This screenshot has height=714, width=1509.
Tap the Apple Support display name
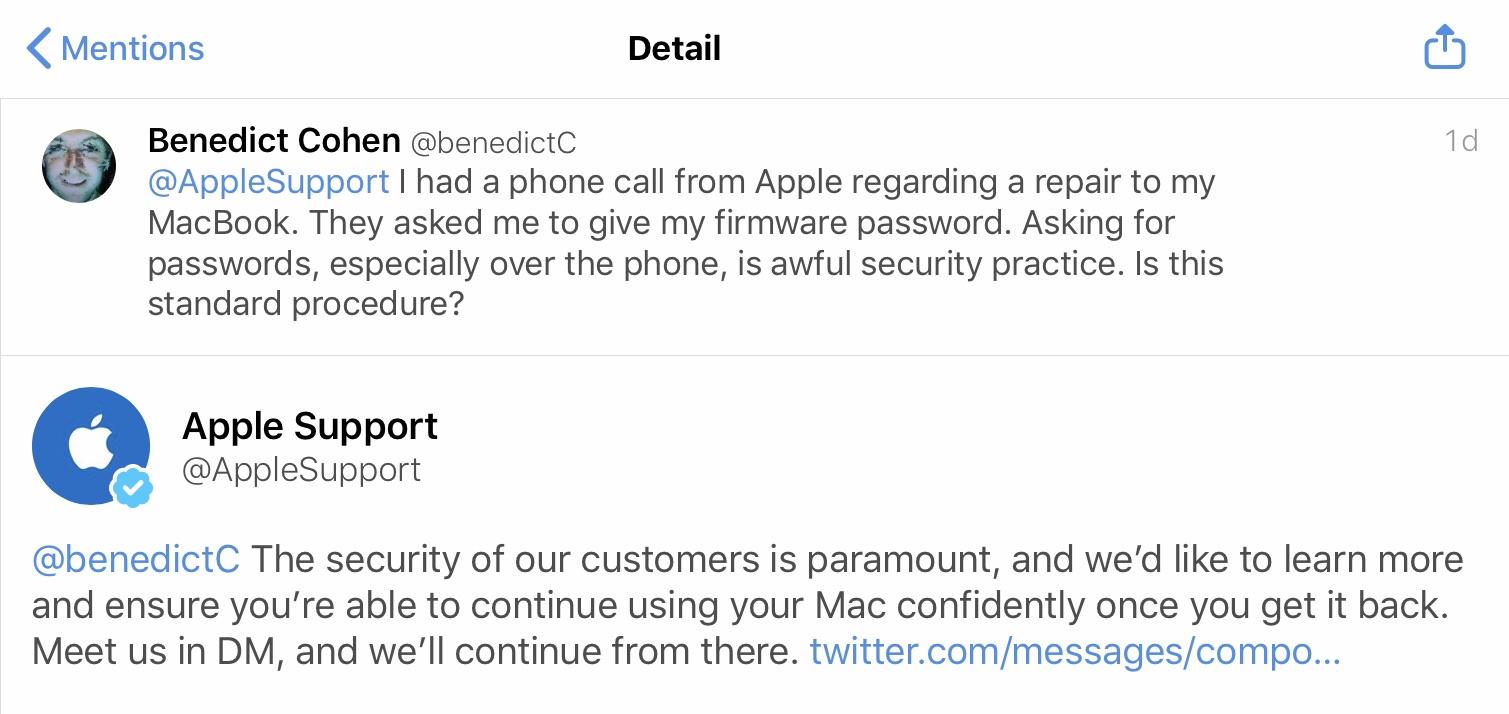[x=309, y=426]
